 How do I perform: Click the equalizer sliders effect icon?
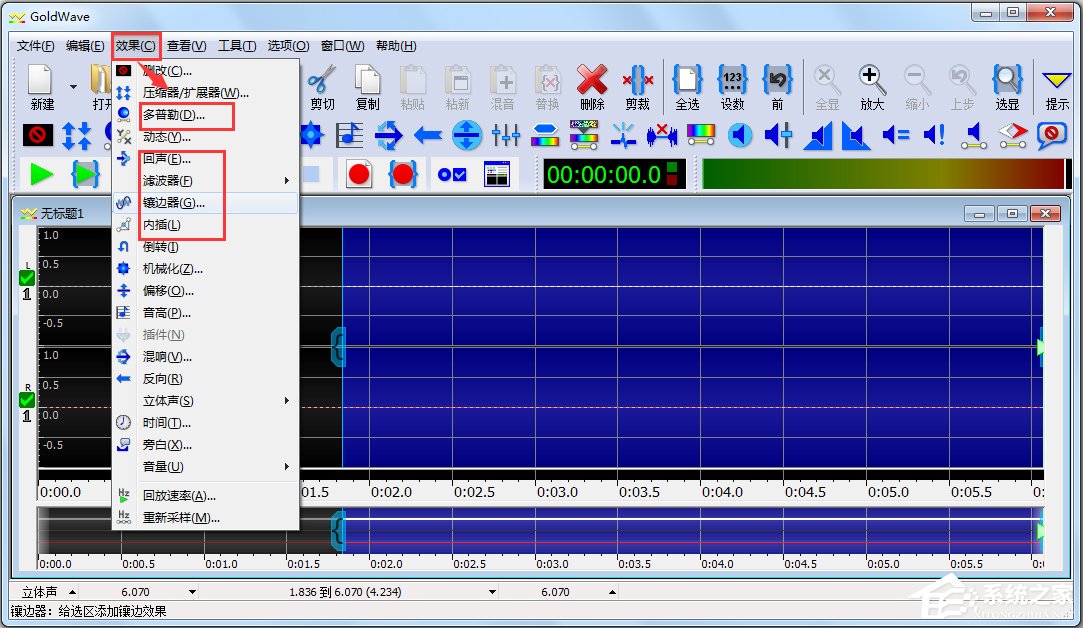click(506, 135)
